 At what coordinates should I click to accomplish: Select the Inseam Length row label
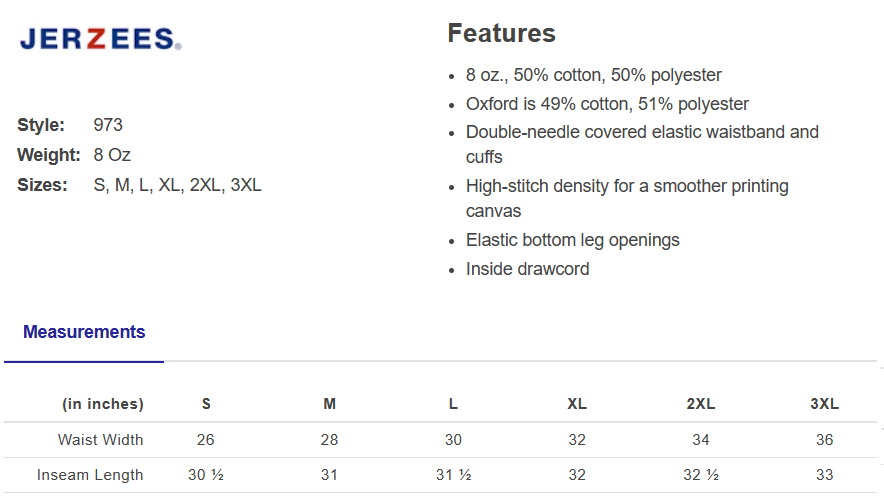(90, 475)
